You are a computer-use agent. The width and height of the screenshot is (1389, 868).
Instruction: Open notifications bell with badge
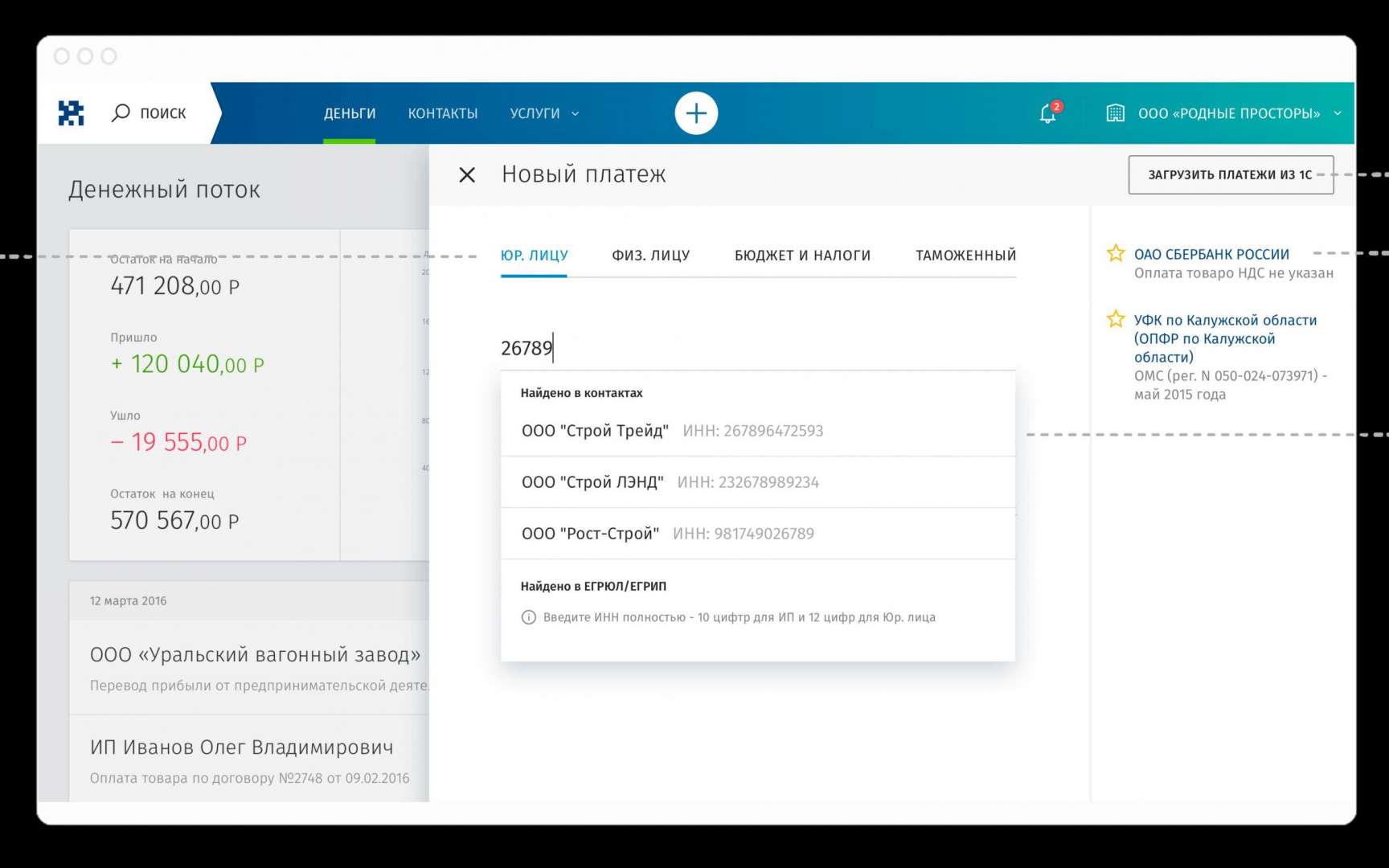(1049, 113)
